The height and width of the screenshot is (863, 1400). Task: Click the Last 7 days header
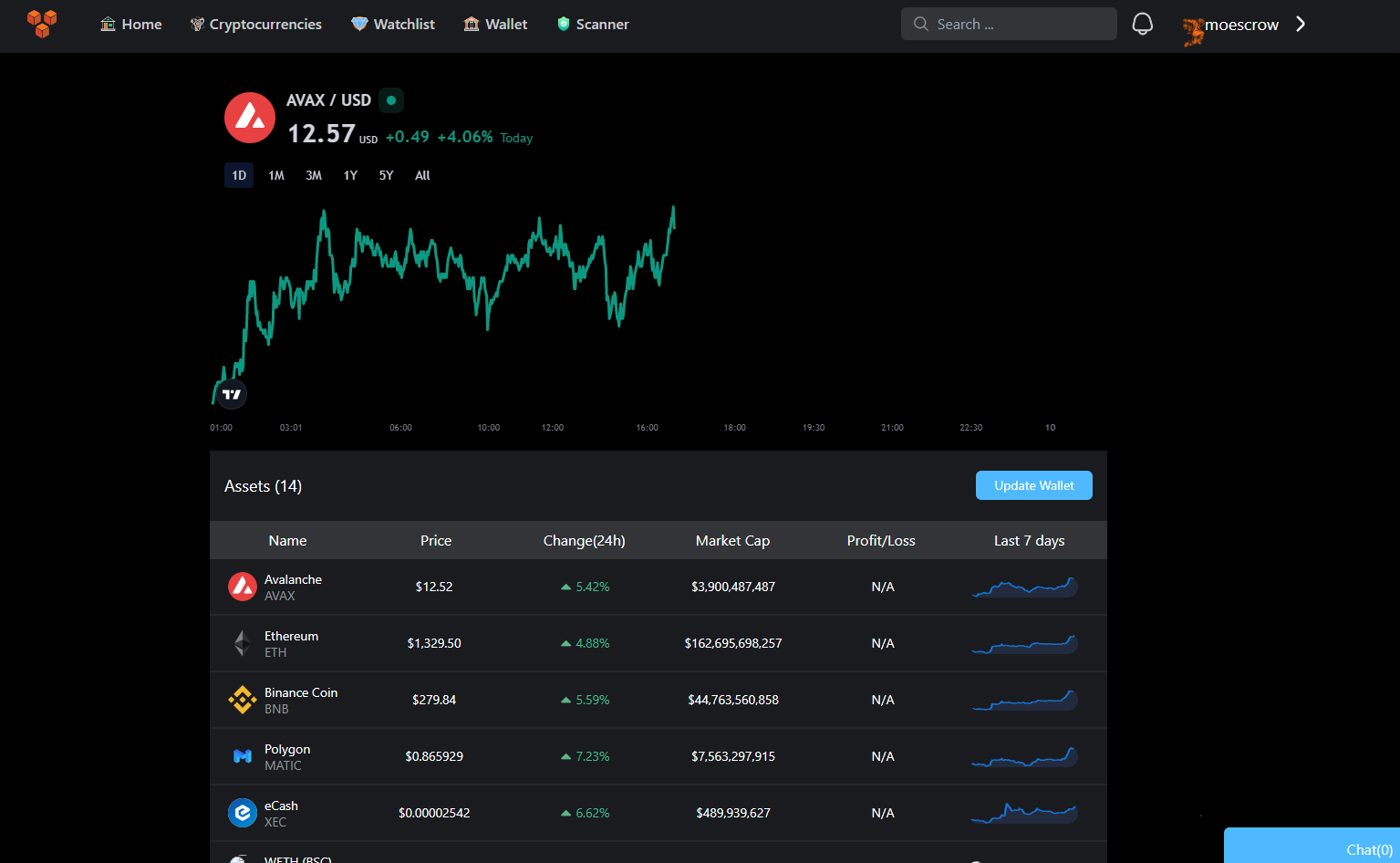pos(1030,540)
